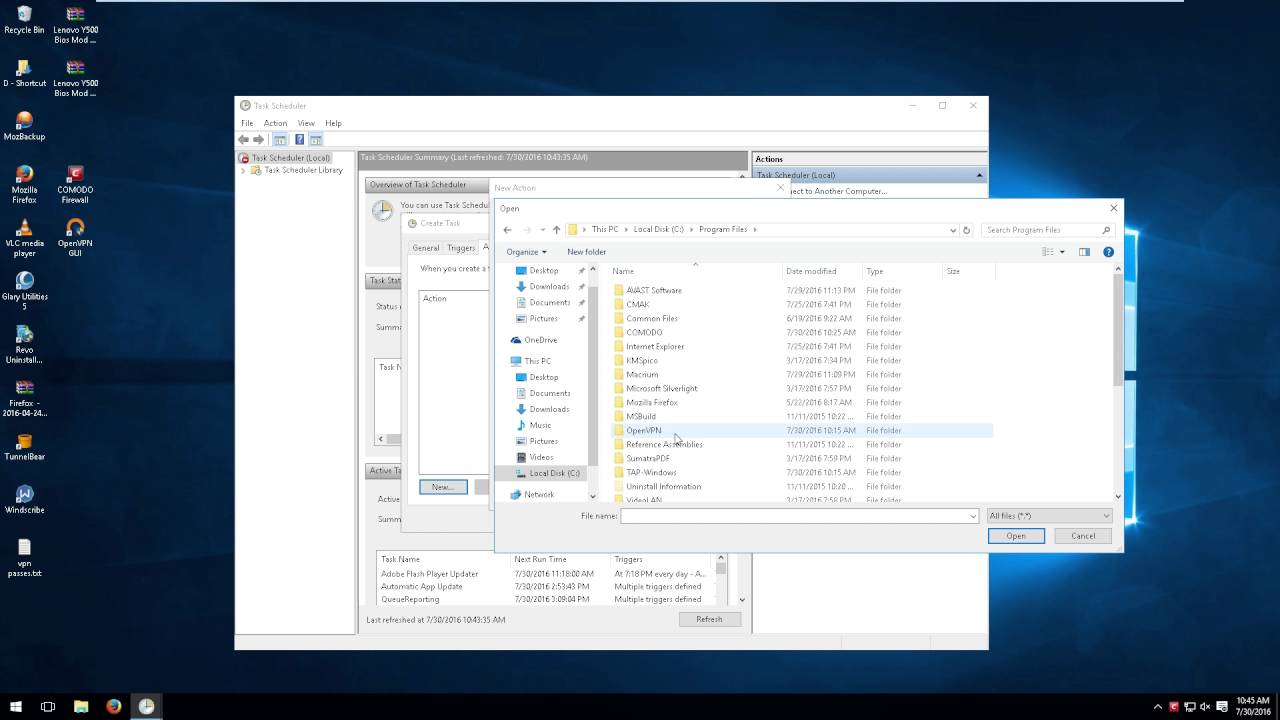This screenshot has width=1280, height=720.
Task: Select Music in navigation pane
Action: pyautogui.click(x=540, y=425)
